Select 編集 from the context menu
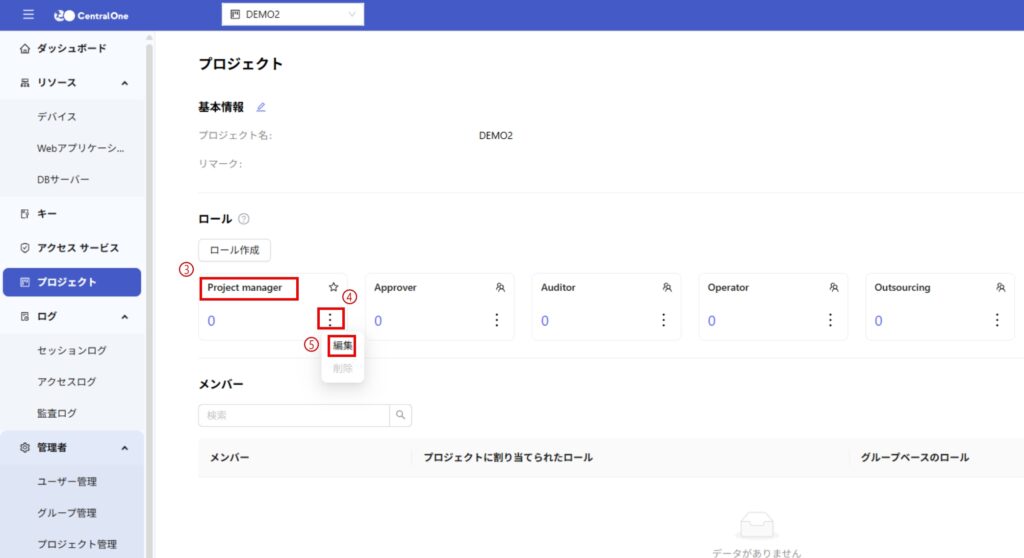The height and width of the screenshot is (558, 1024). click(342, 345)
